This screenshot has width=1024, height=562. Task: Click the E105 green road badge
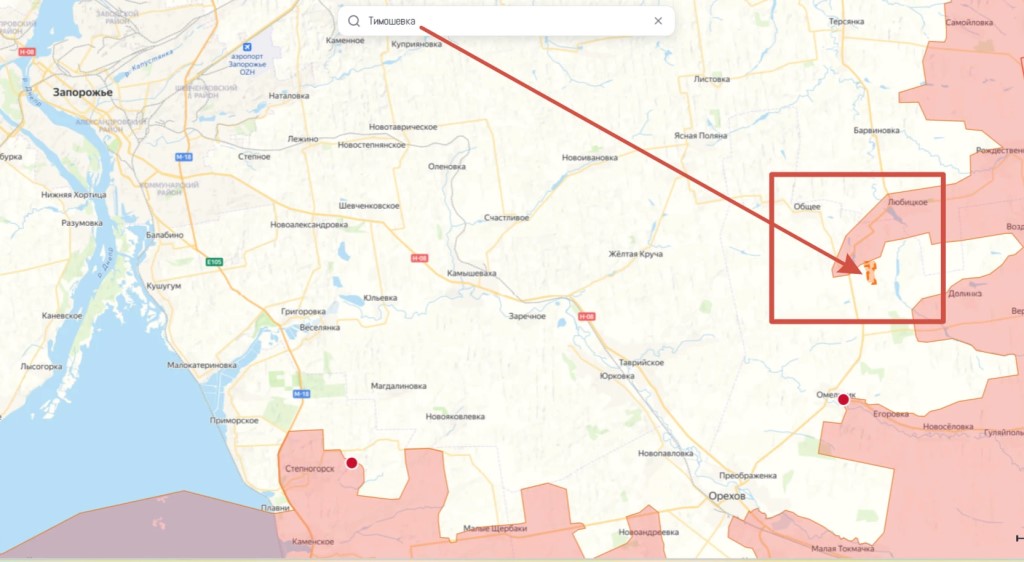point(214,262)
